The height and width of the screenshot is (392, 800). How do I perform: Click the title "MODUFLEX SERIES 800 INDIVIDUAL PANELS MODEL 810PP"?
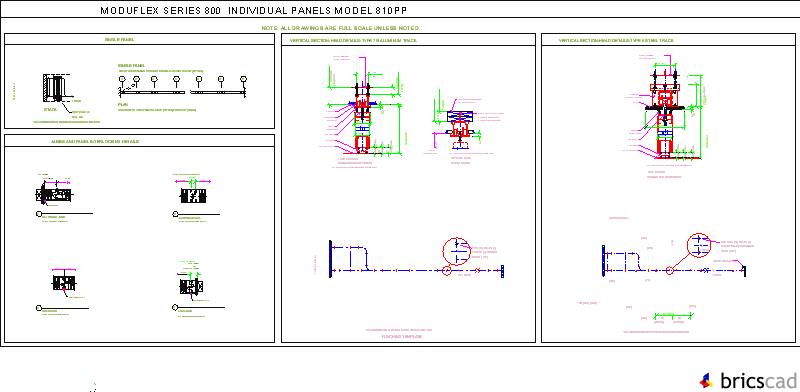click(254, 11)
